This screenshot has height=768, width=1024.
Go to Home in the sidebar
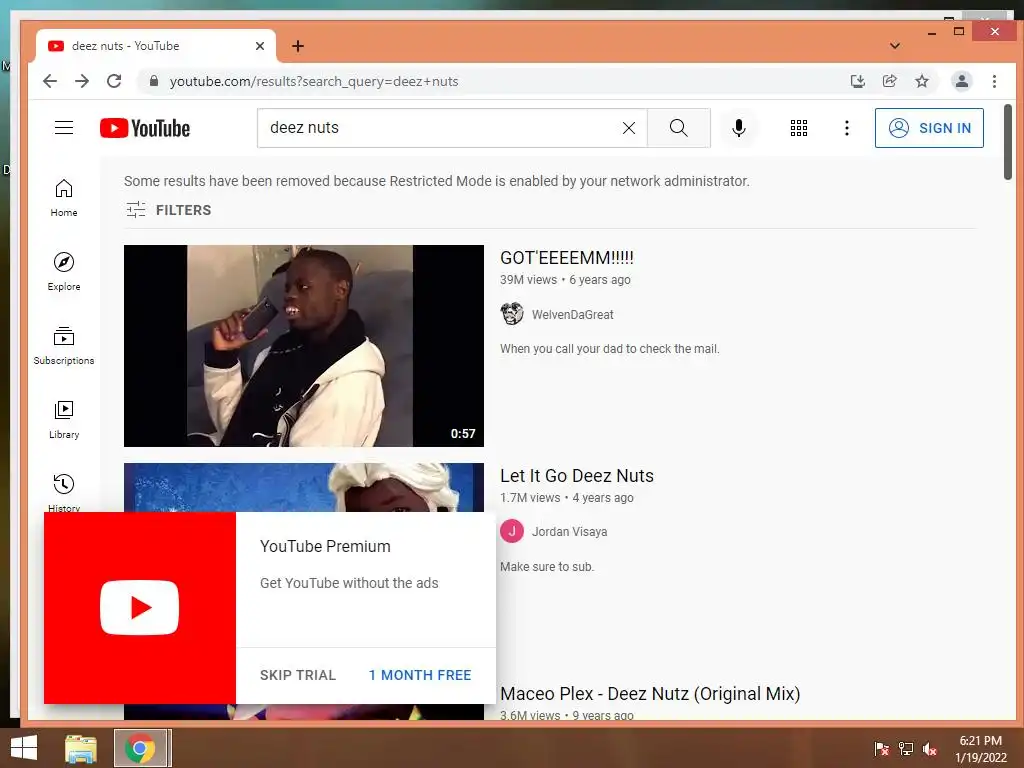tap(64, 198)
